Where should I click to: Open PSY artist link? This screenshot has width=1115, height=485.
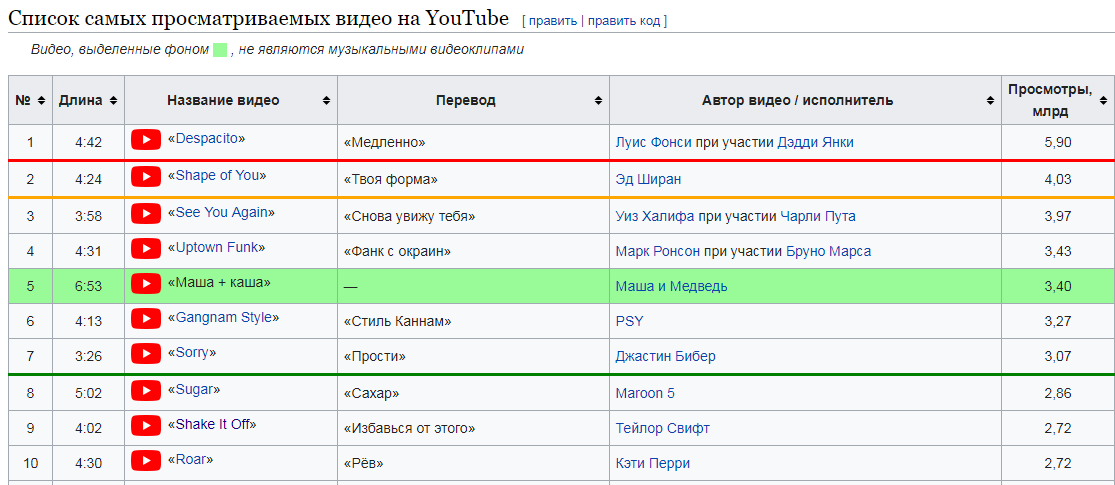(629, 321)
